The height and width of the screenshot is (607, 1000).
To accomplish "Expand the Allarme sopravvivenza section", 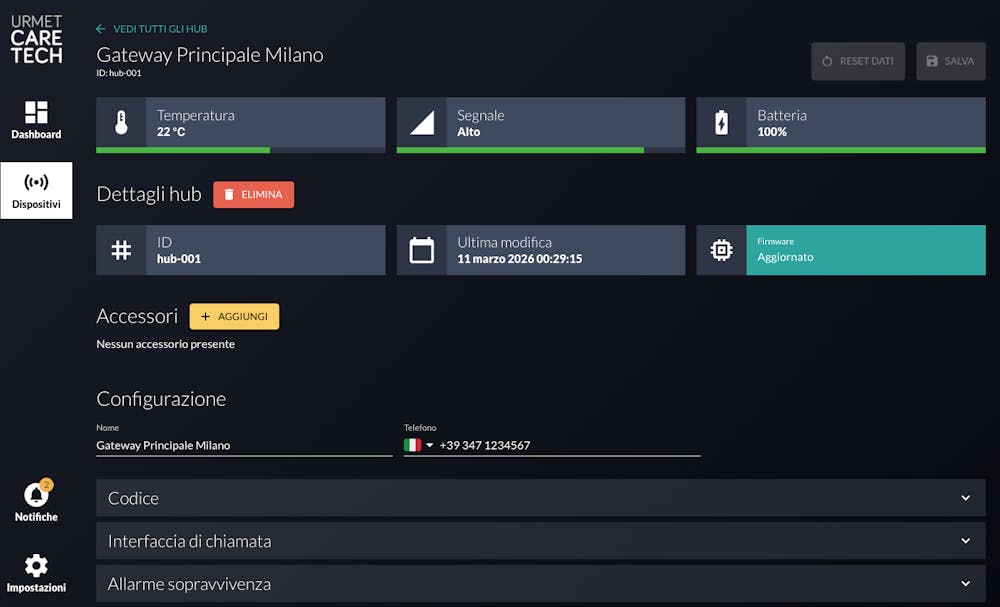I will (x=540, y=583).
